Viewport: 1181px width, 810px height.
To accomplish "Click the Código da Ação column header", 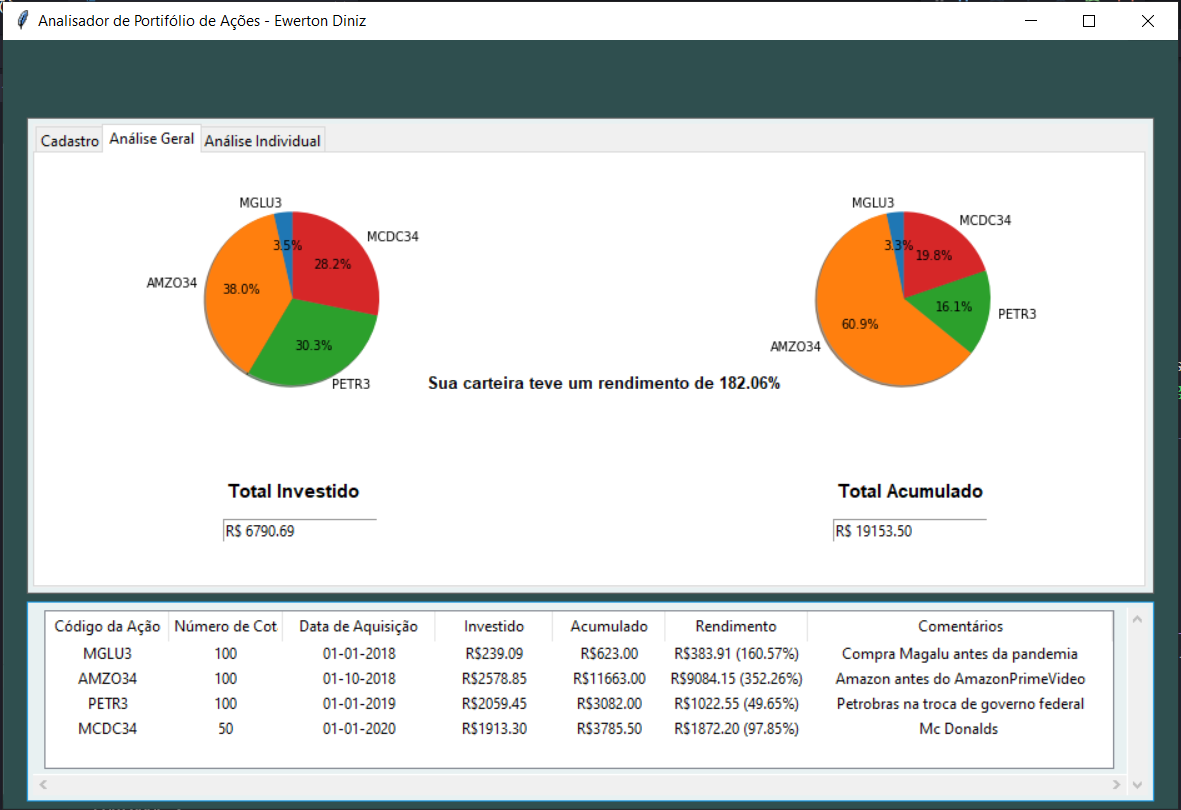I will tap(106, 626).
